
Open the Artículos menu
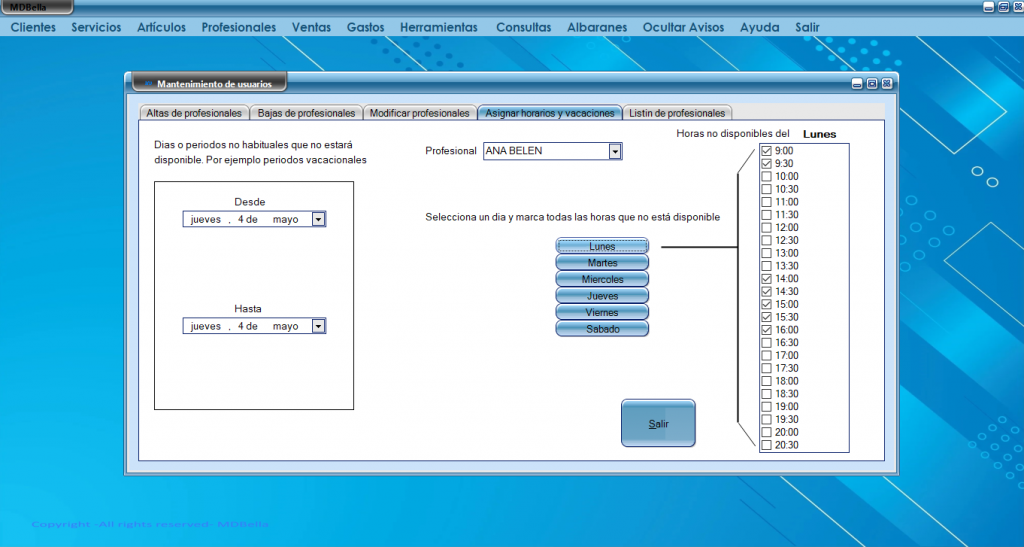(161, 27)
